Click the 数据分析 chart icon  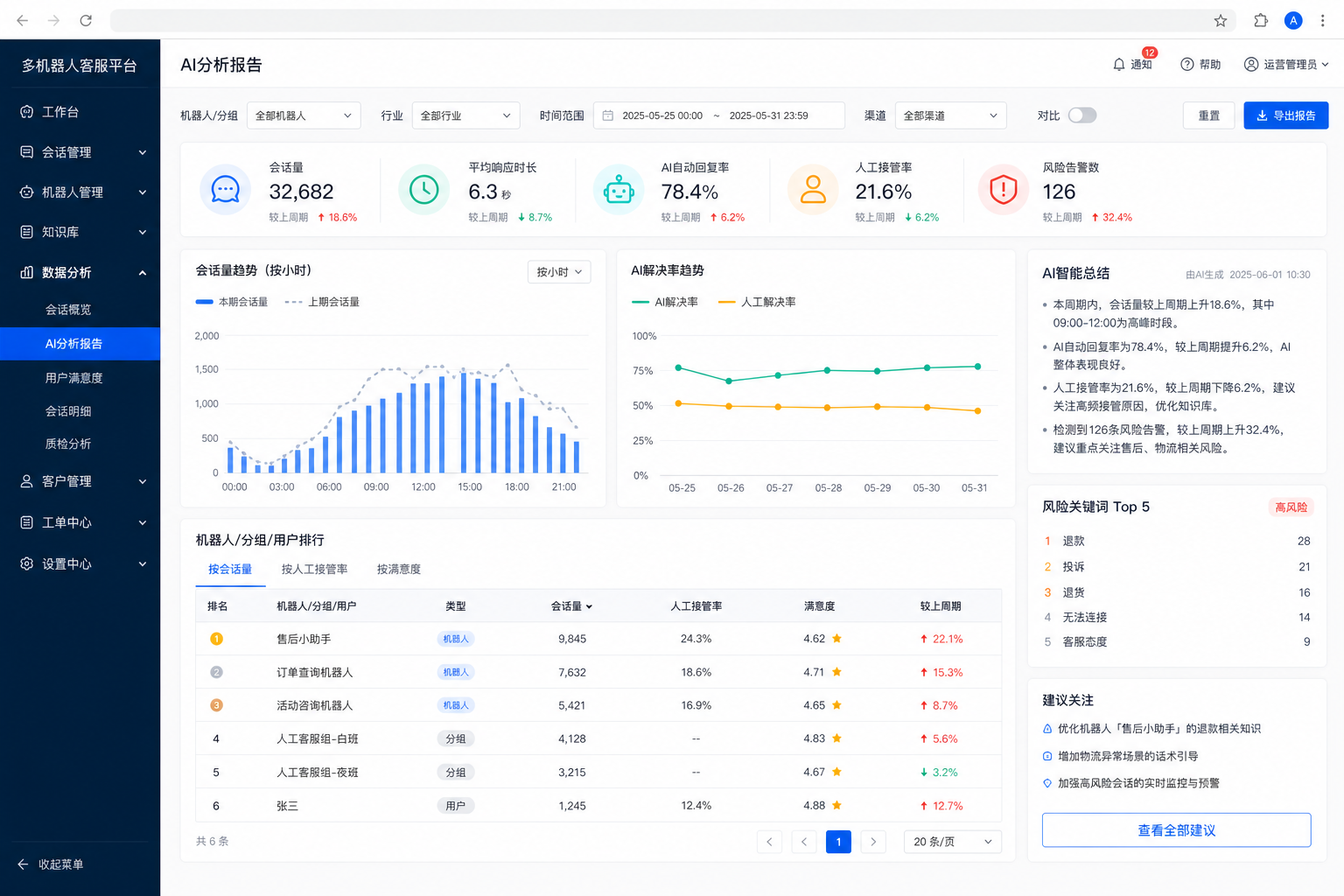coord(27,273)
